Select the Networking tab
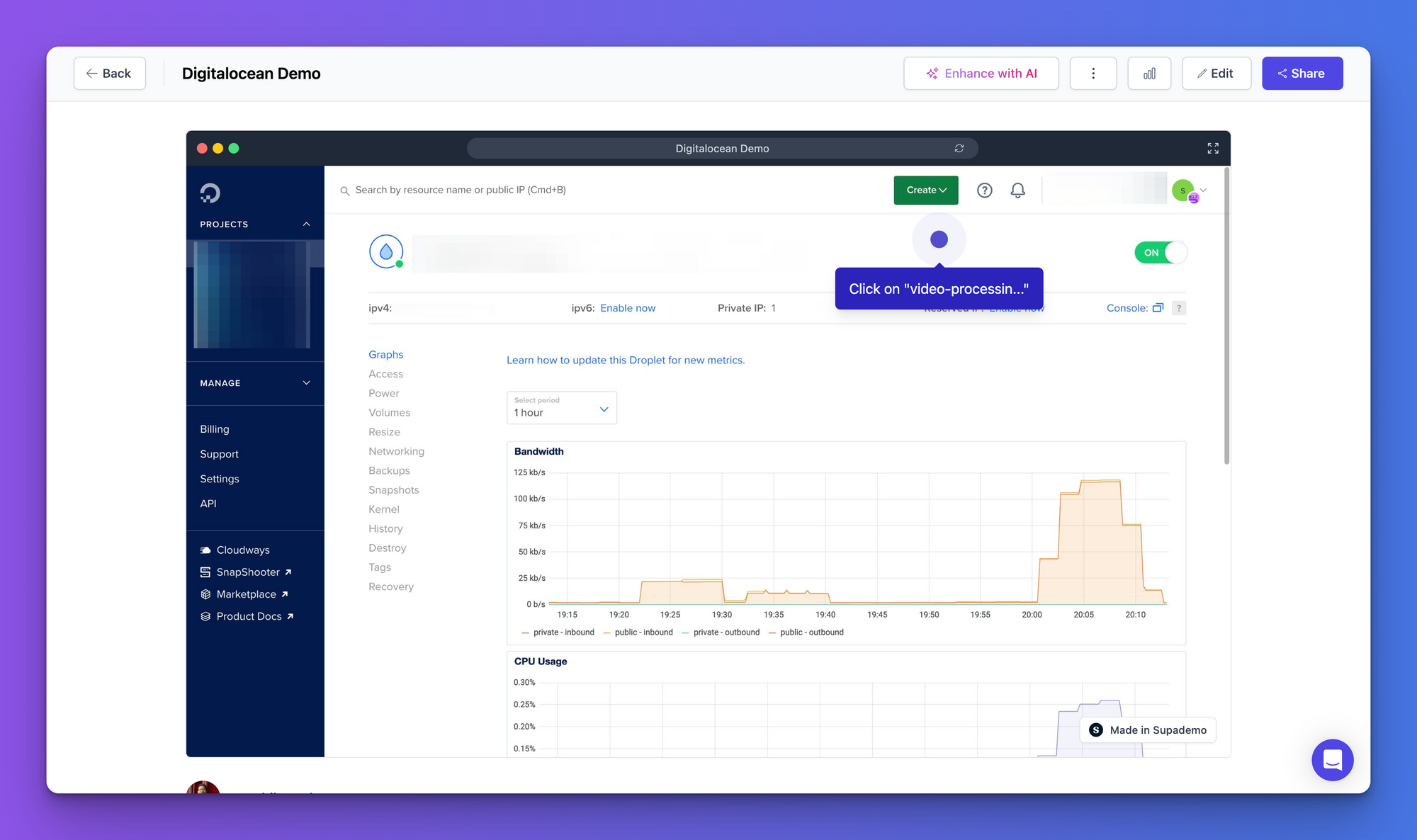Viewport: 1417px width, 840px height. click(x=396, y=451)
